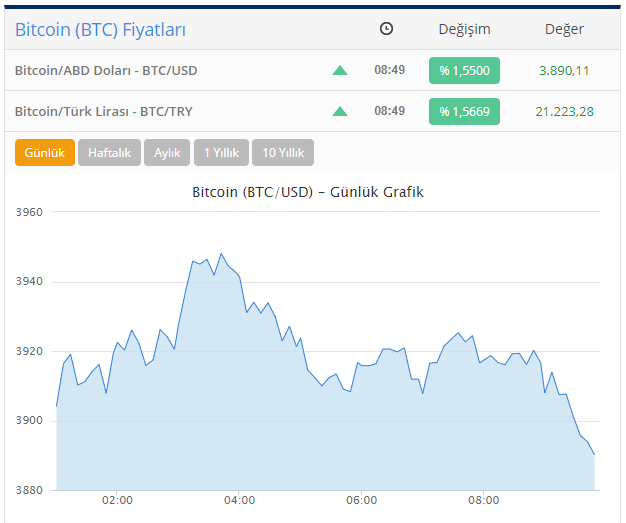
Task: Click the 02:00 x-axis label
Action: (x=117, y=500)
